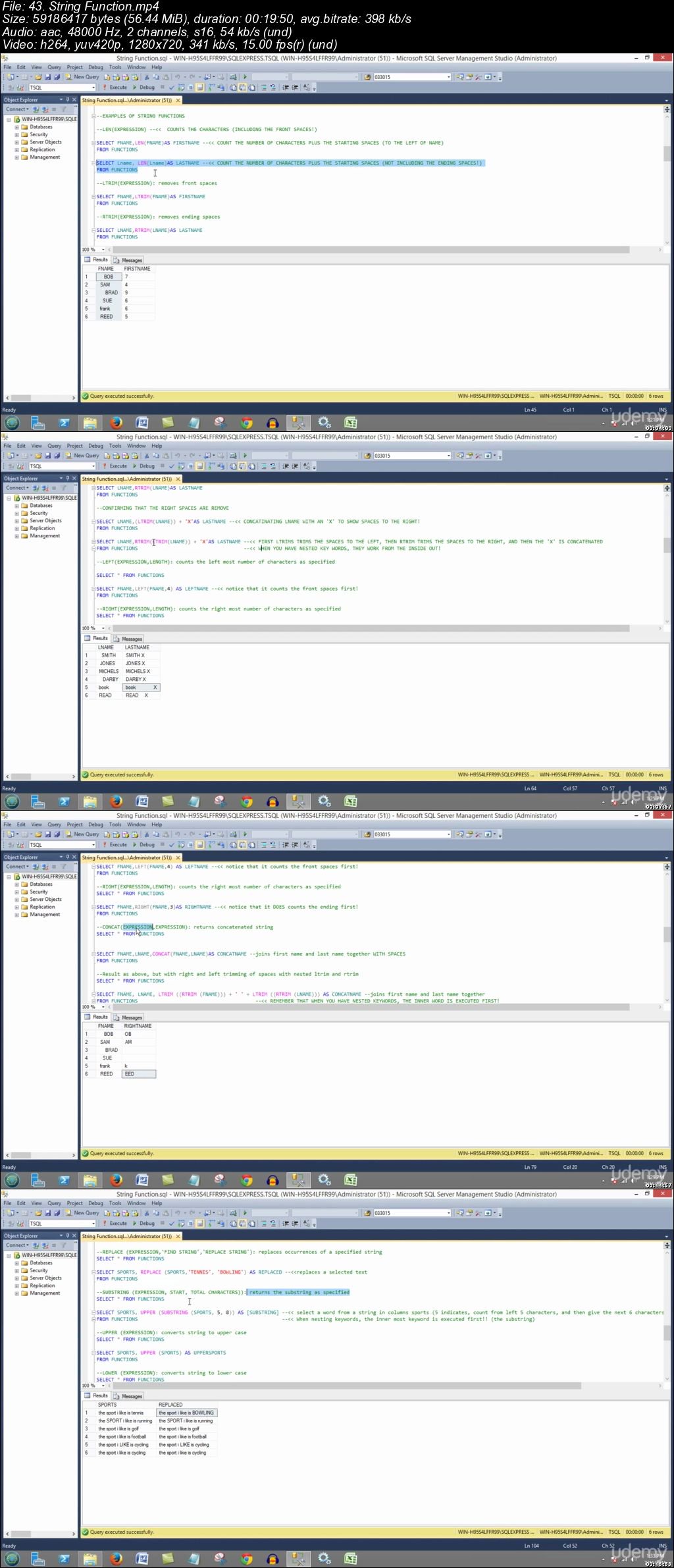
Task: Select the MICHELS X cell in the LASTNAME results
Action: click(x=141, y=672)
